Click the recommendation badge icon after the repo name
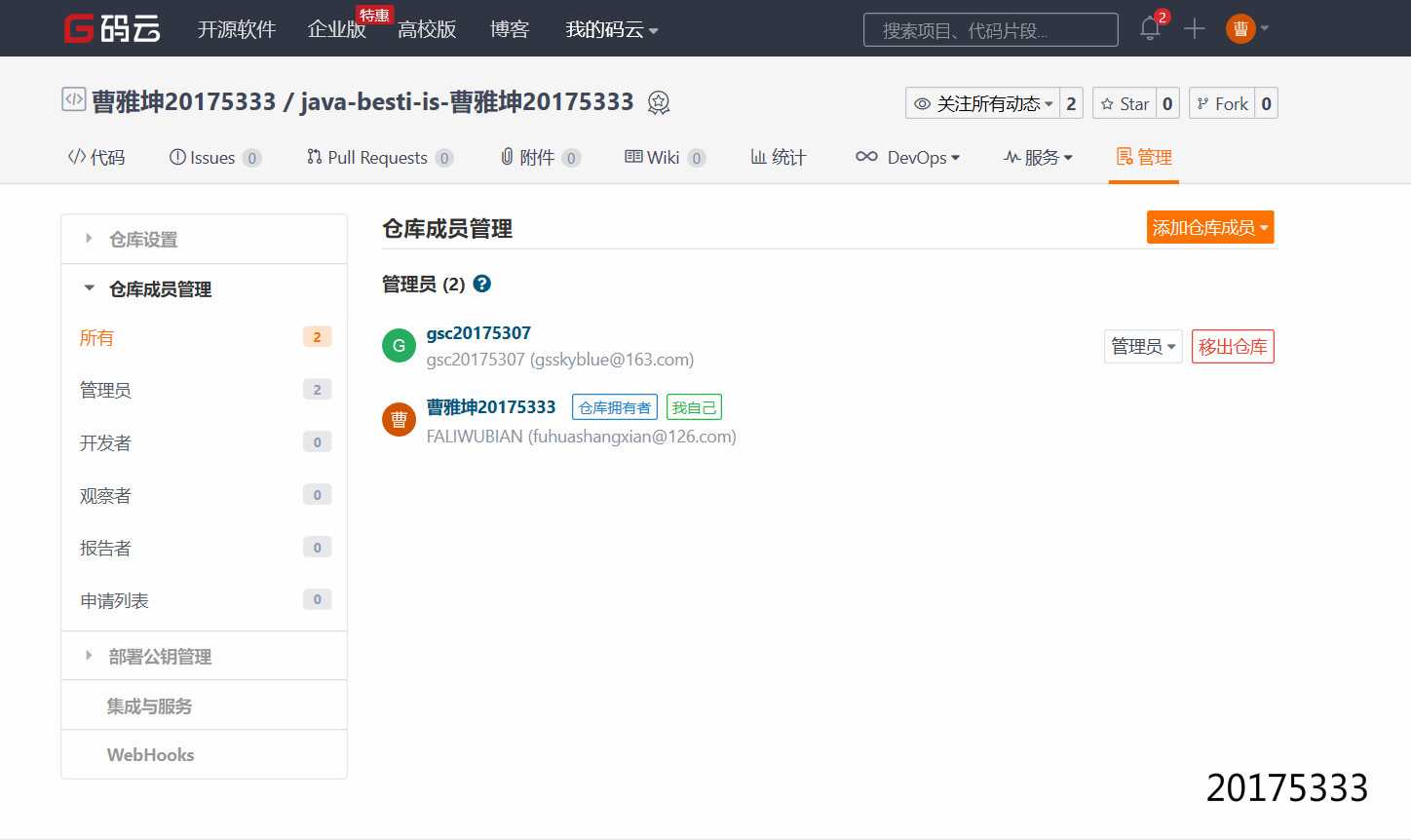Viewport: 1411px width, 840px height. (x=659, y=102)
